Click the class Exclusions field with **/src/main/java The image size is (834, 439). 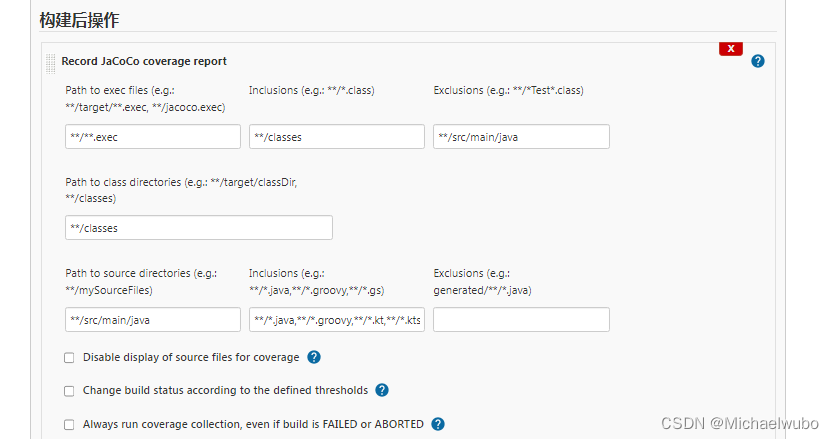point(521,137)
